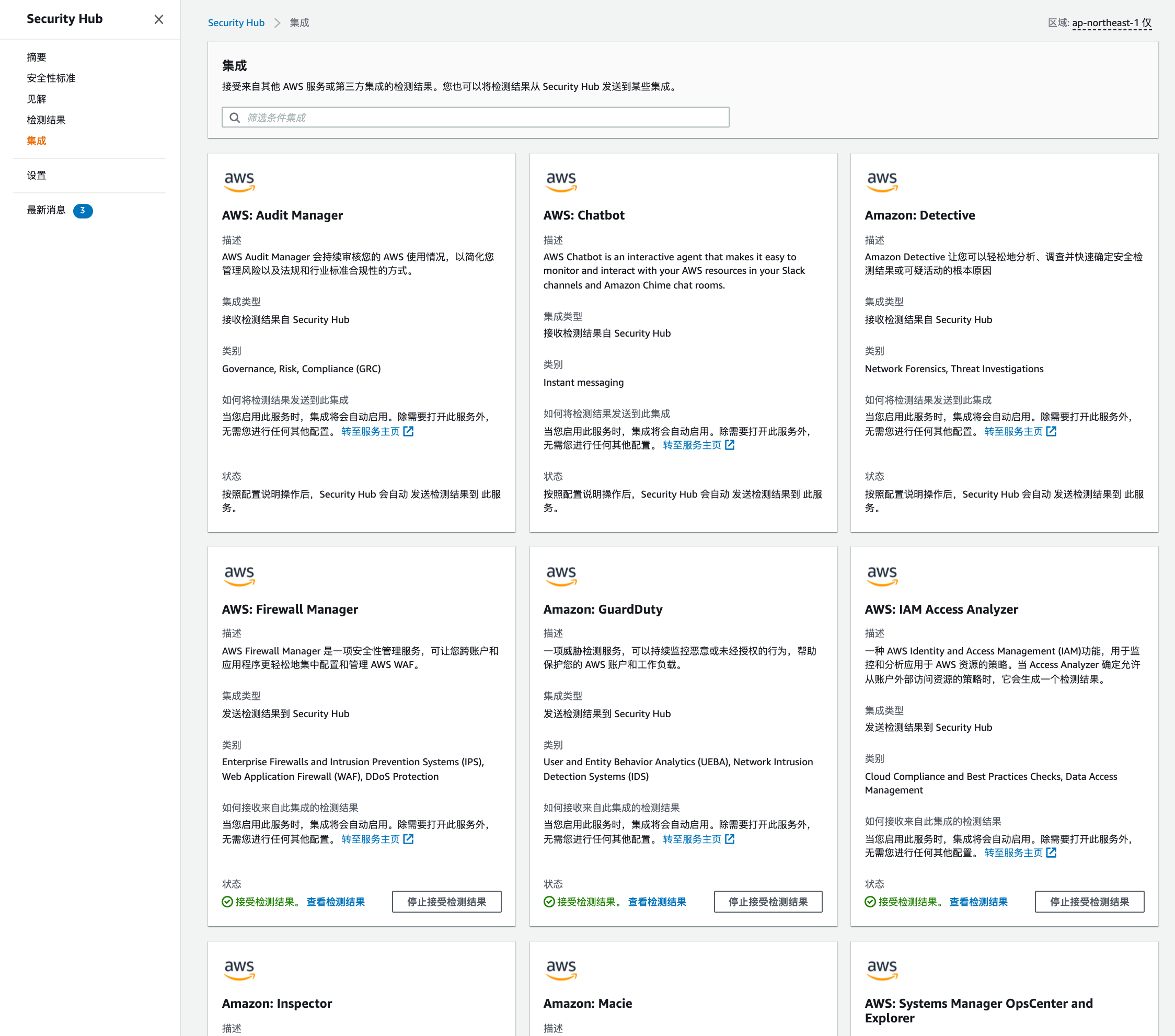Go to 安全性标准 in sidebar
Viewport: 1175px width, 1036px height.
coord(51,78)
